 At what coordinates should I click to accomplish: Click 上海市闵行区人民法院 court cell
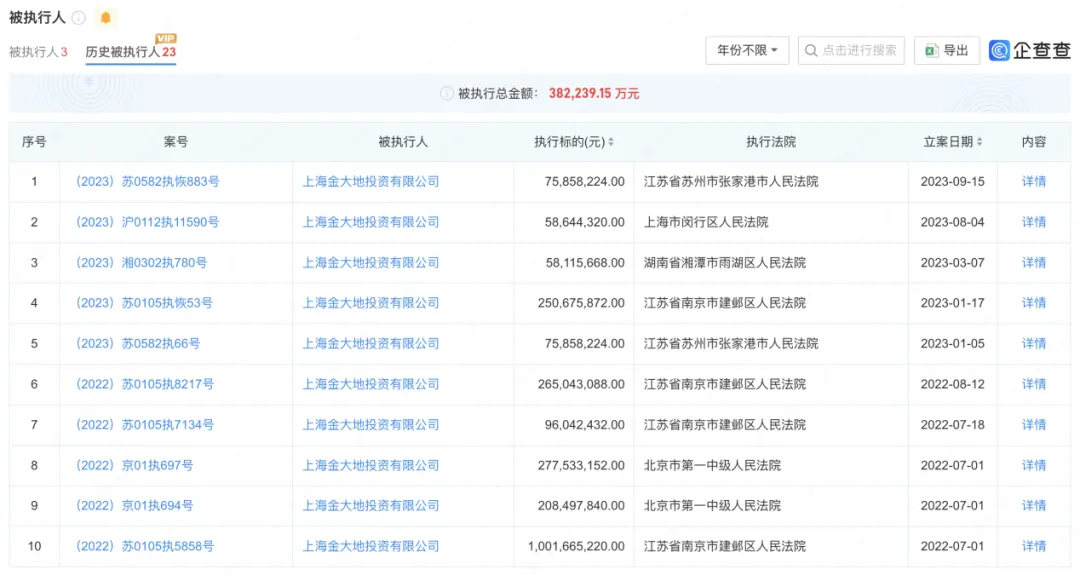706,222
